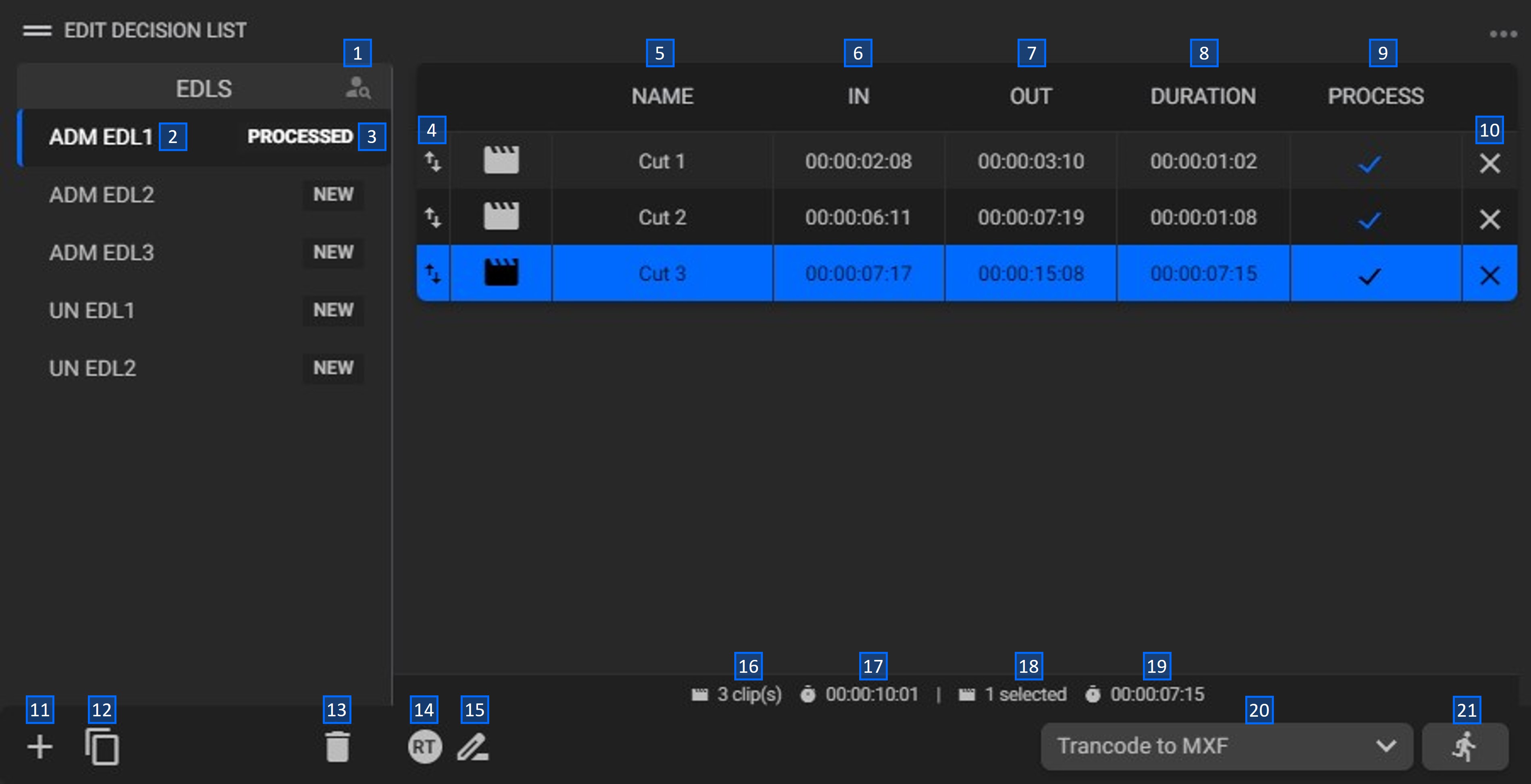Delete the EDL with trash icon
The height and width of the screenshot is (784, 1531).
pyautogui.click(x=337, y=747)
